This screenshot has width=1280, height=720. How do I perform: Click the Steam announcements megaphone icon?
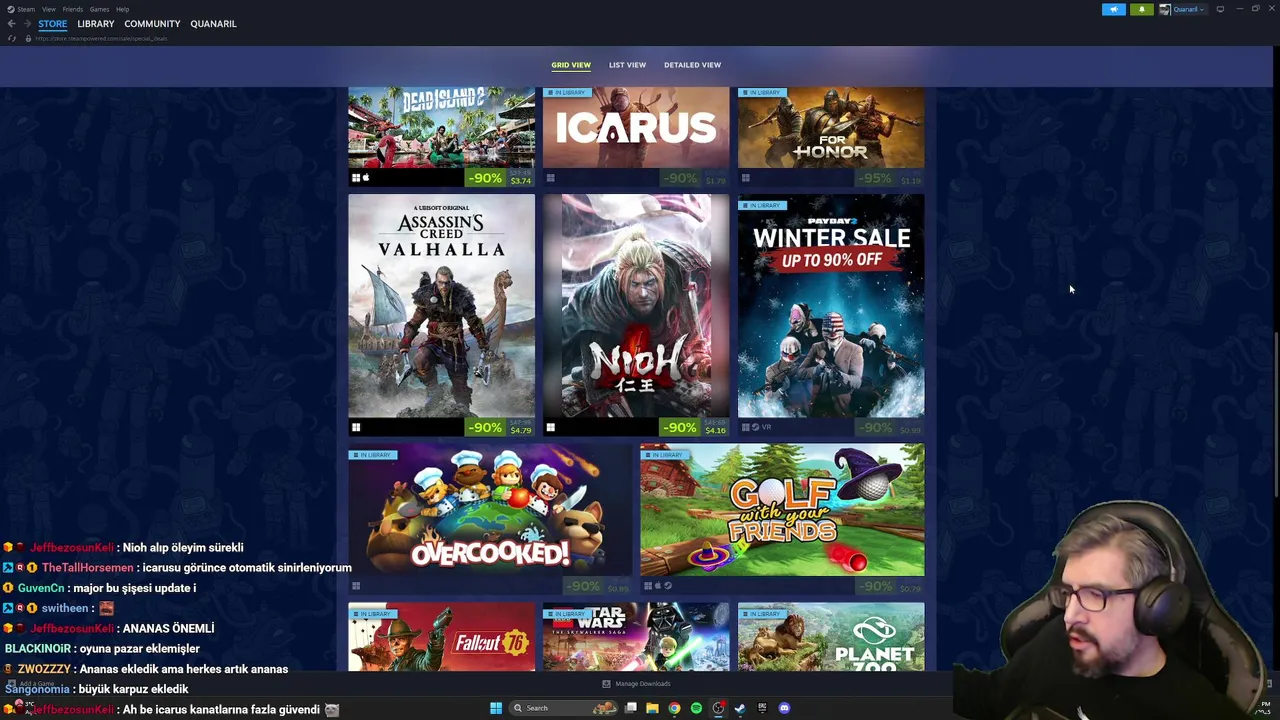1113,9
